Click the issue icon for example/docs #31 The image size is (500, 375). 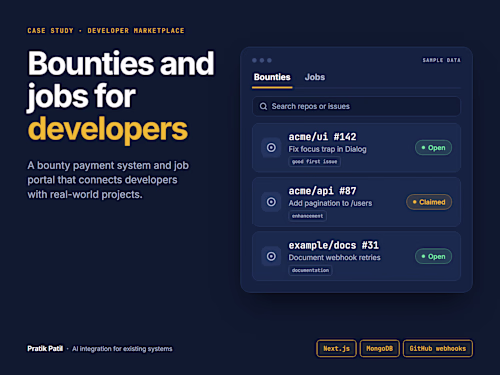coord(271,256)
